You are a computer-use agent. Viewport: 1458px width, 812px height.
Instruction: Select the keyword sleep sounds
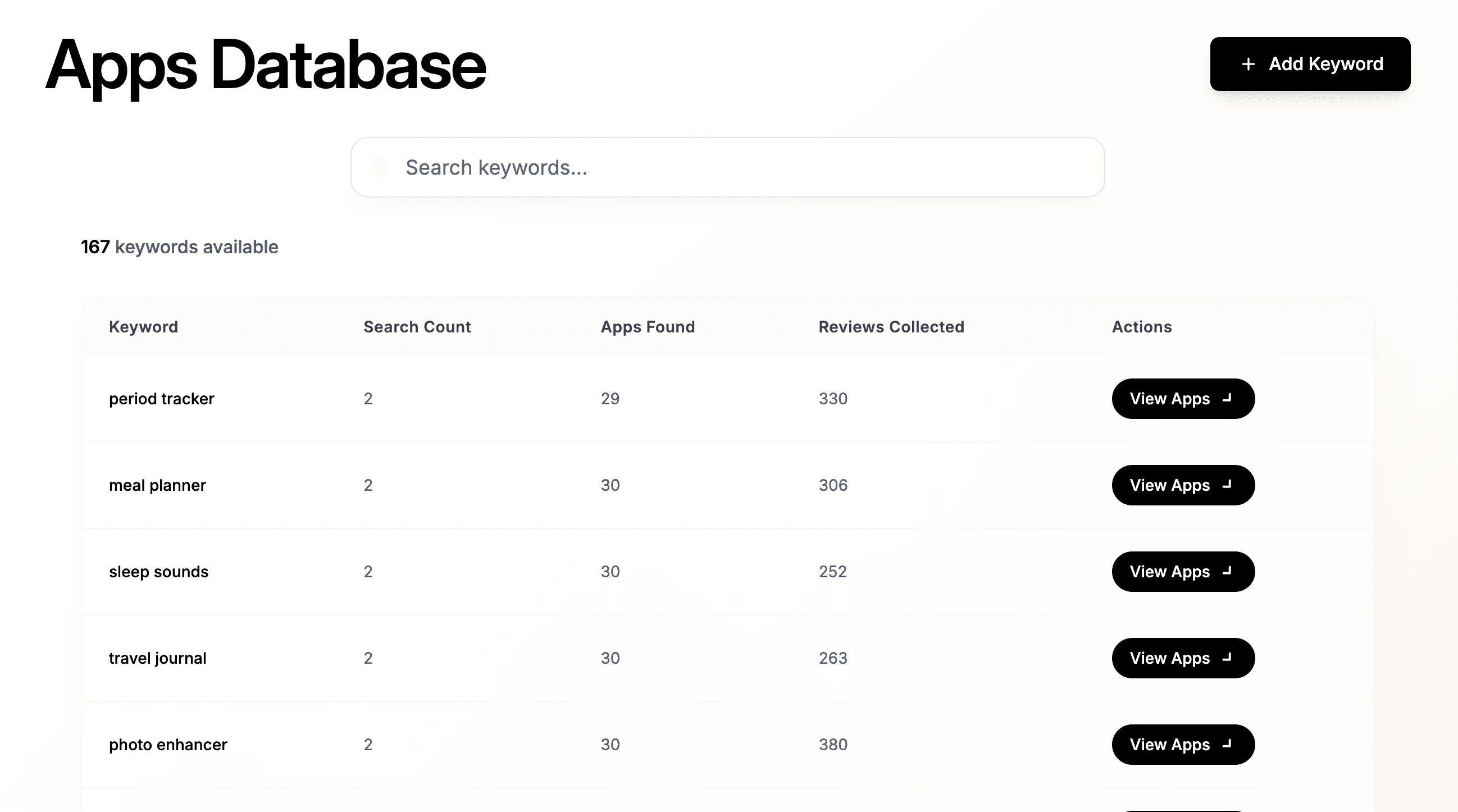tap(159, 572)
